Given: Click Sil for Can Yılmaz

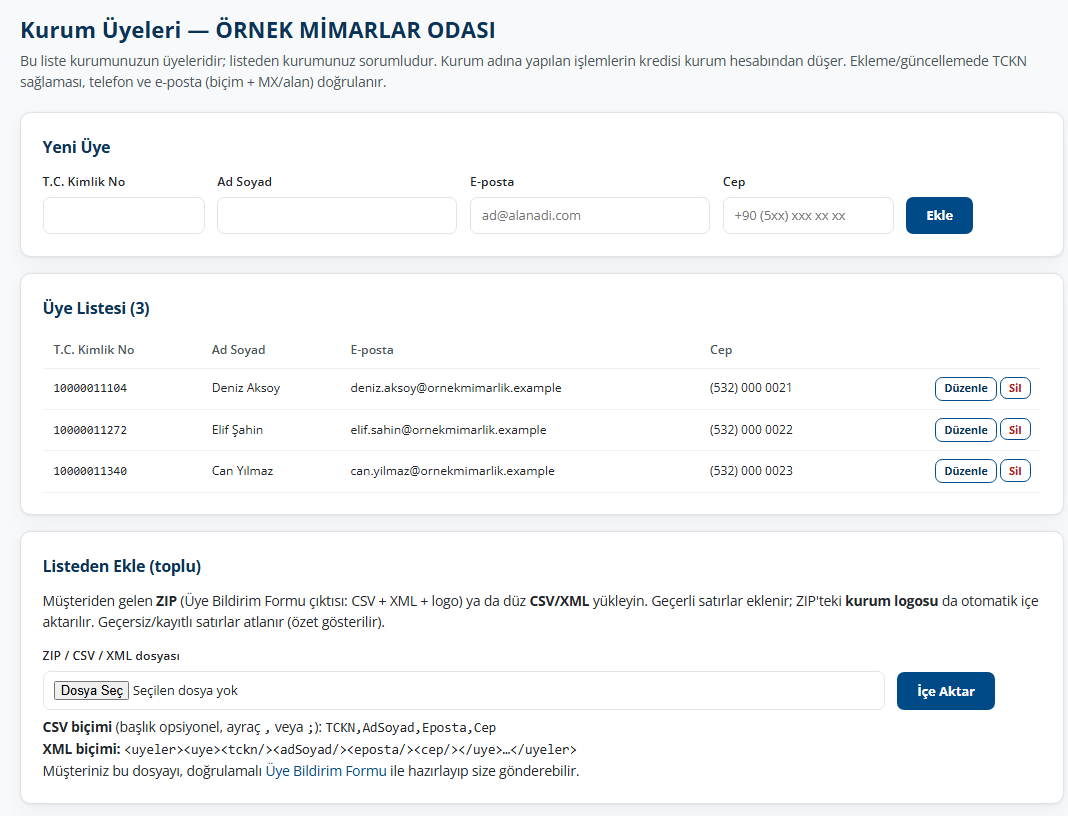Looking at the screenshot, I should coord(1015,471).
